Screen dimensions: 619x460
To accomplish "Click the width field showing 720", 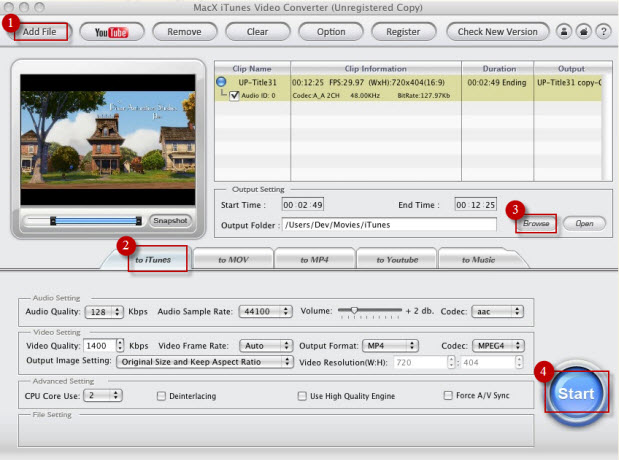I will click(x=420, y=362).
